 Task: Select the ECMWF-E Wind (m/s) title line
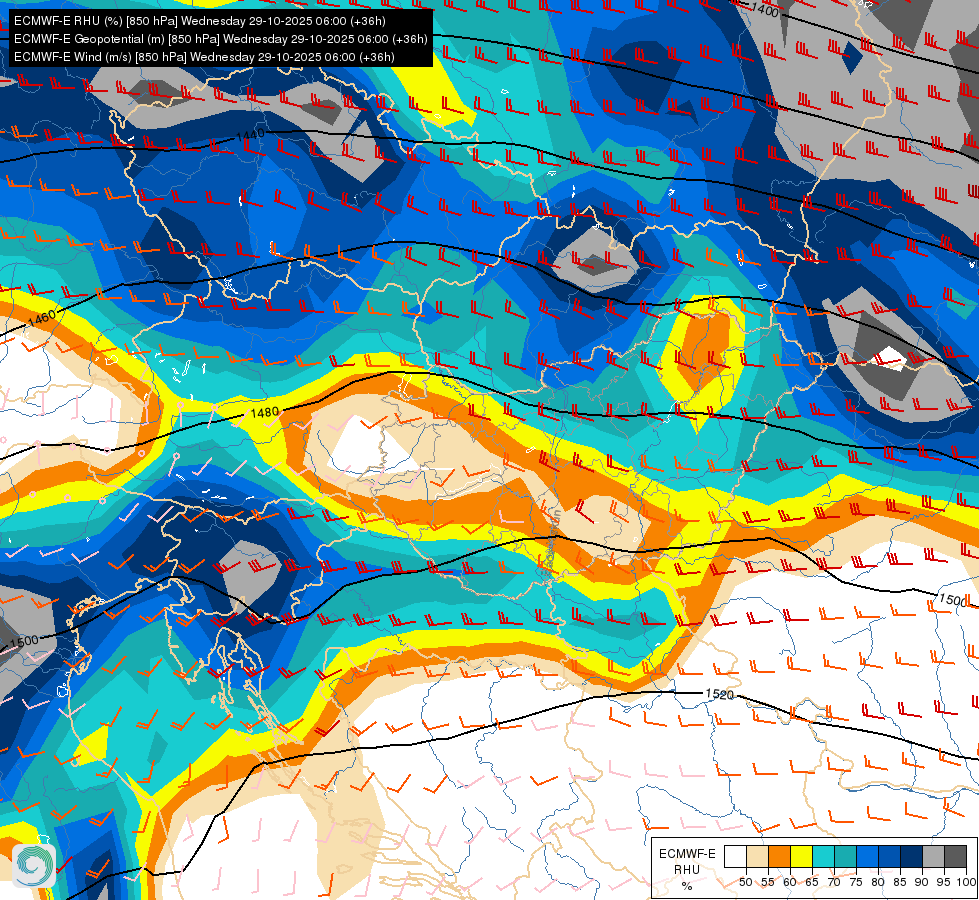(204, 57)
